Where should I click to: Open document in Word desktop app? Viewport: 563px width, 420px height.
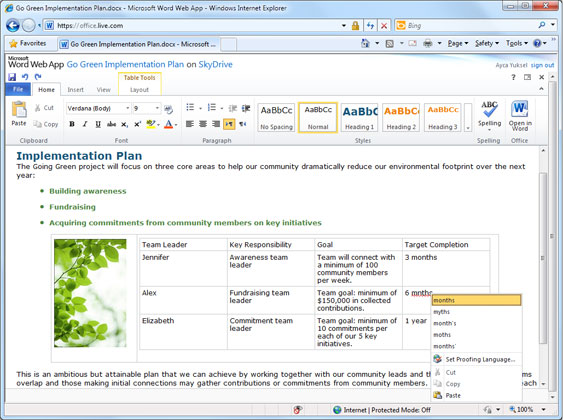520,116
